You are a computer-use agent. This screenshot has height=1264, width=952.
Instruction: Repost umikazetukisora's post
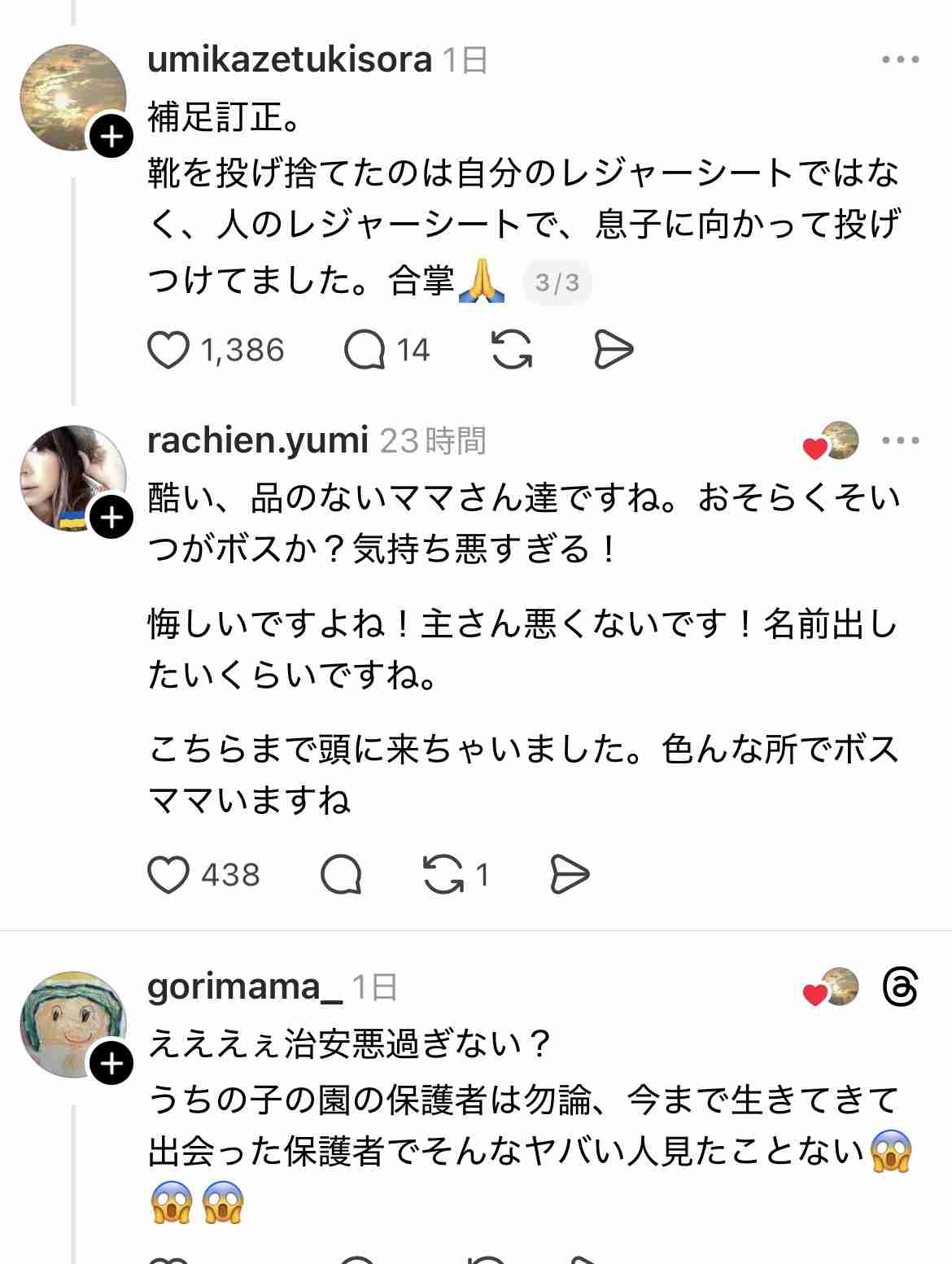[512, 351]
